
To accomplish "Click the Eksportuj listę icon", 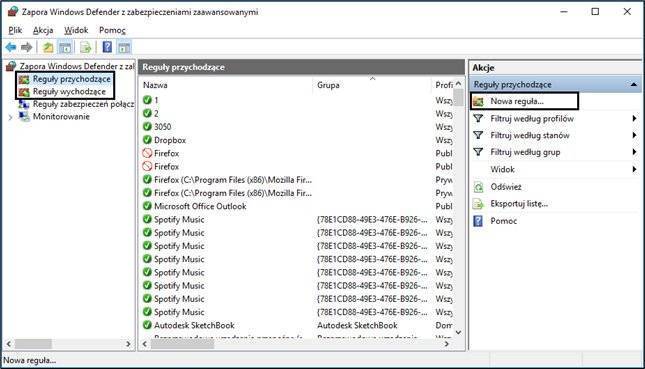I will click(x=478, y=204).
